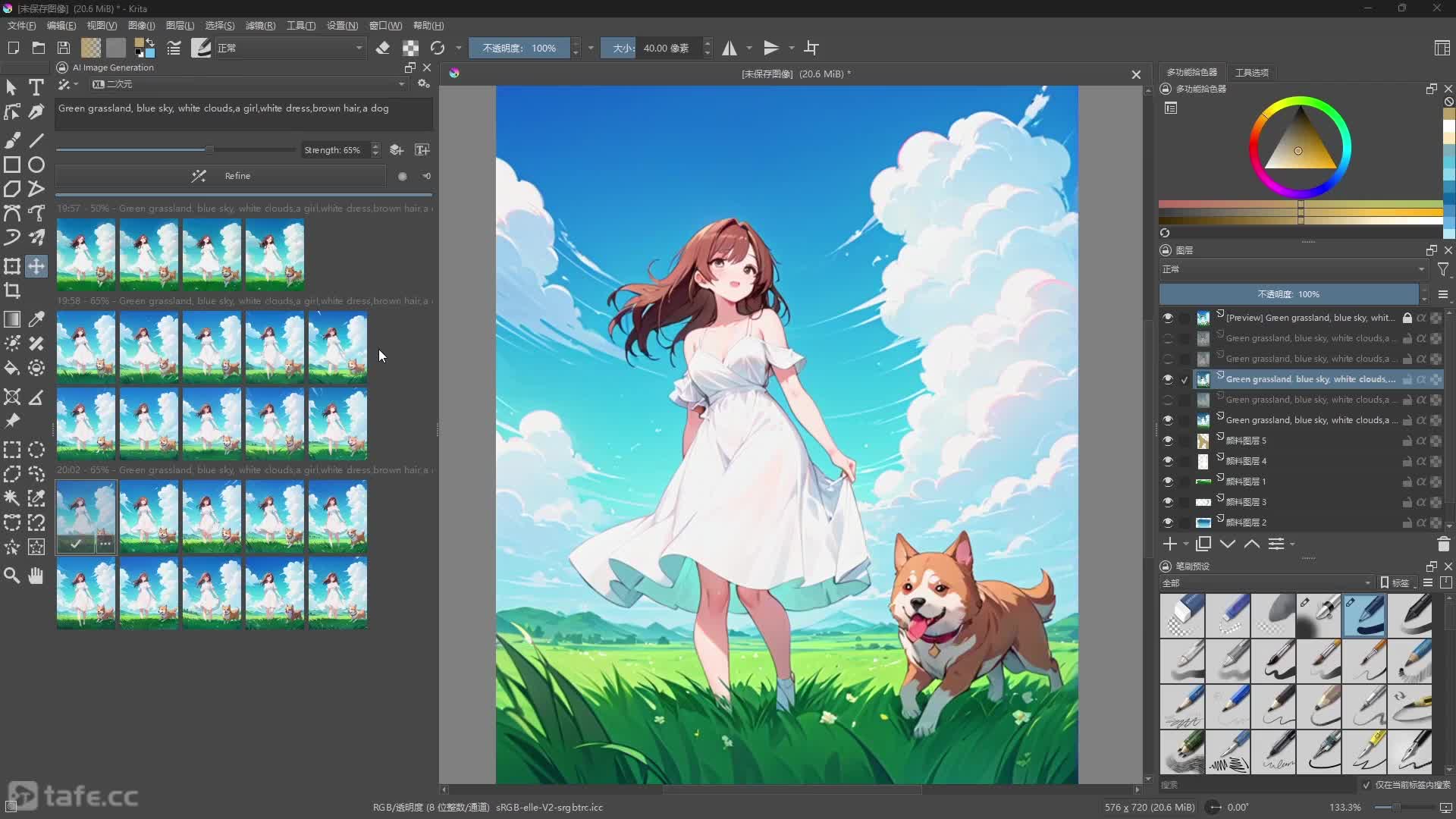1456x819 pixels.
Task: Expand the wrap-around mode options arrow
Action: pyautogui.click(x=792, y=48)
